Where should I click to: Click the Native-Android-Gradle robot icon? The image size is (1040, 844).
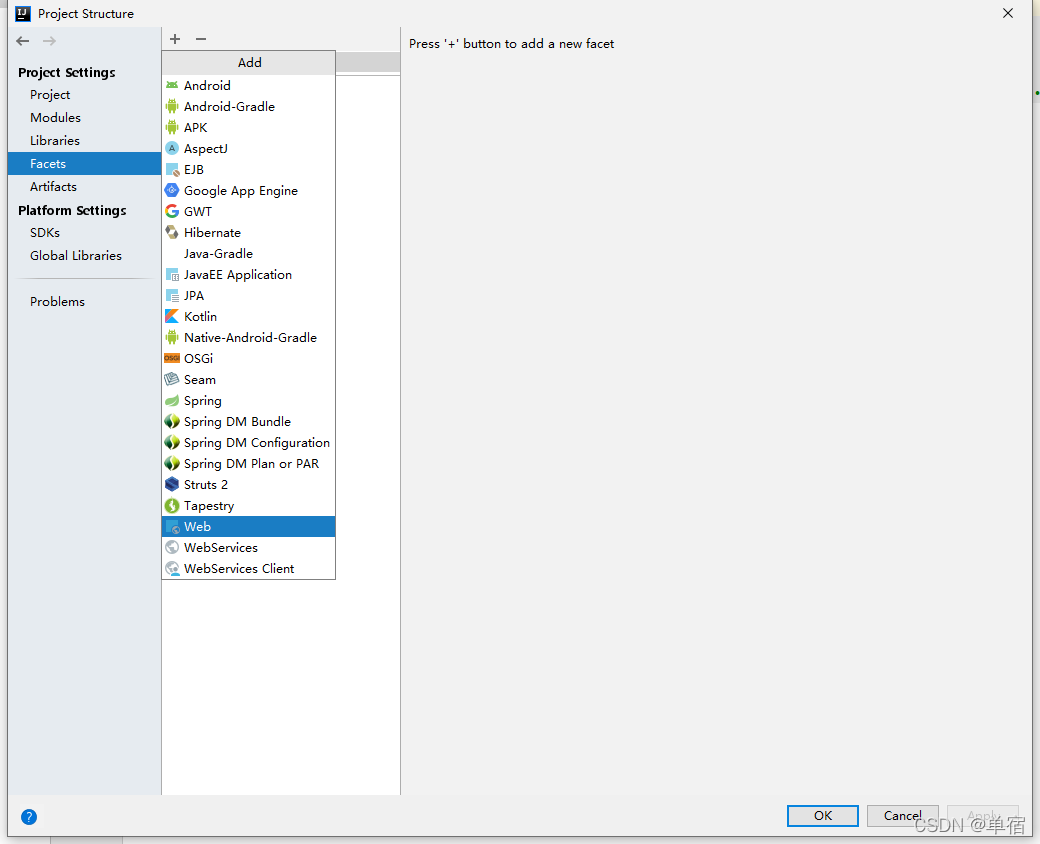click(x=172, y=337)
